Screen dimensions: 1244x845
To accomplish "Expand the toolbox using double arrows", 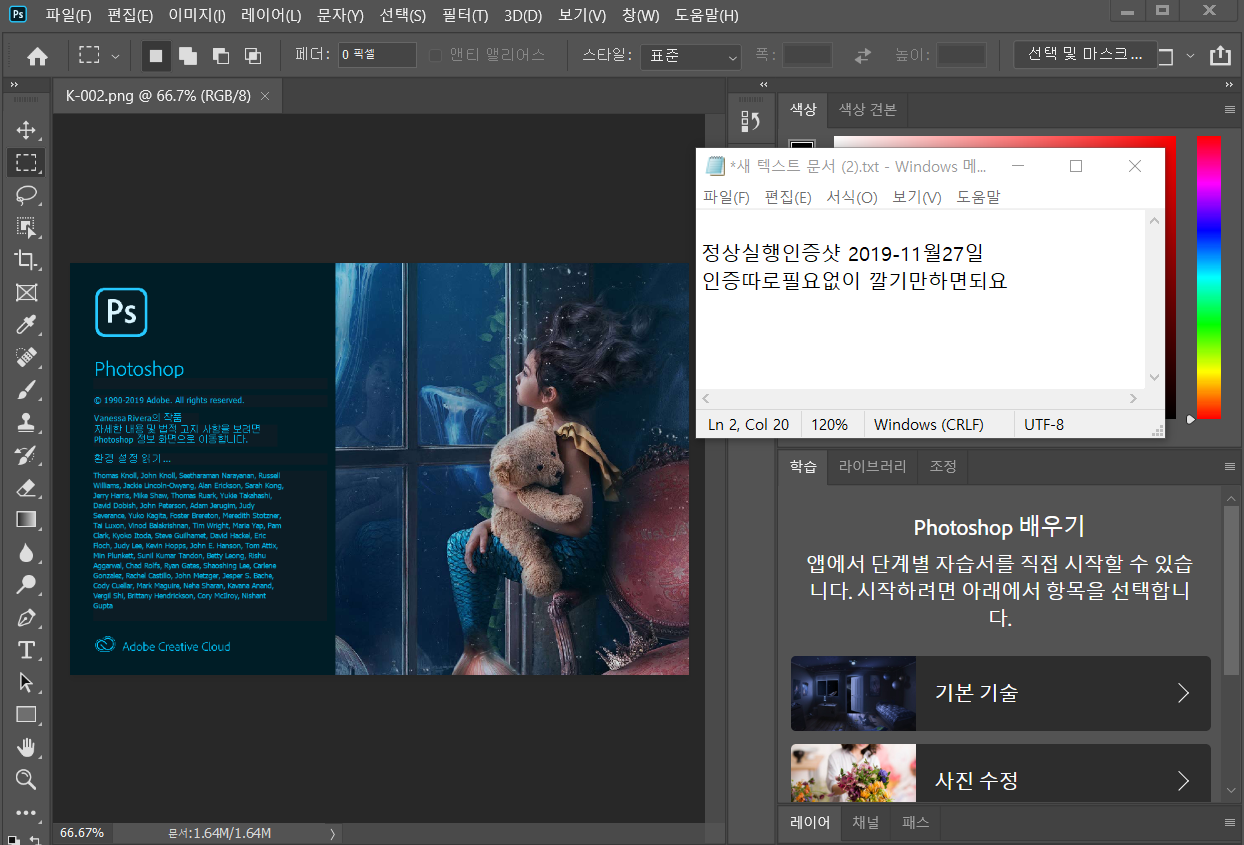I will point(14,86).
